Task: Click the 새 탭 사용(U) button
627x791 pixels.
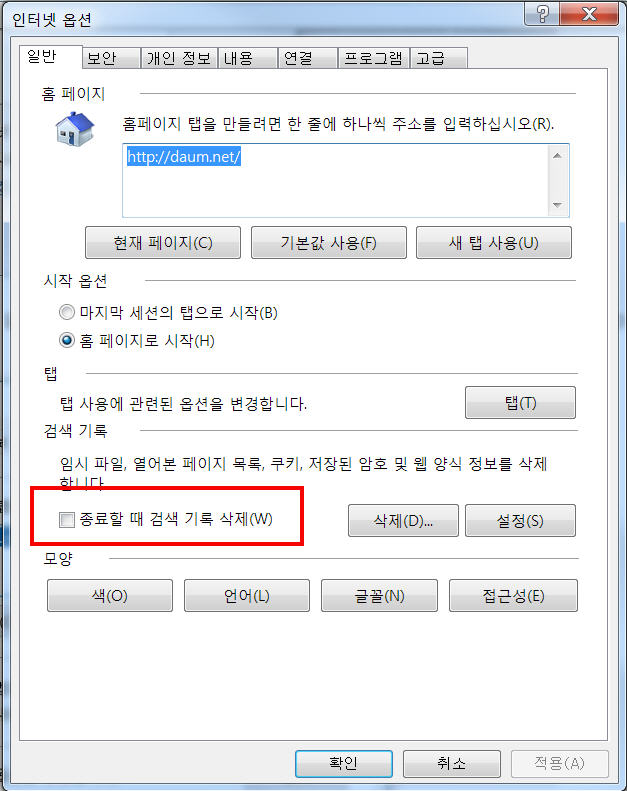Action: pyautogui.click(x=494, y=243)
